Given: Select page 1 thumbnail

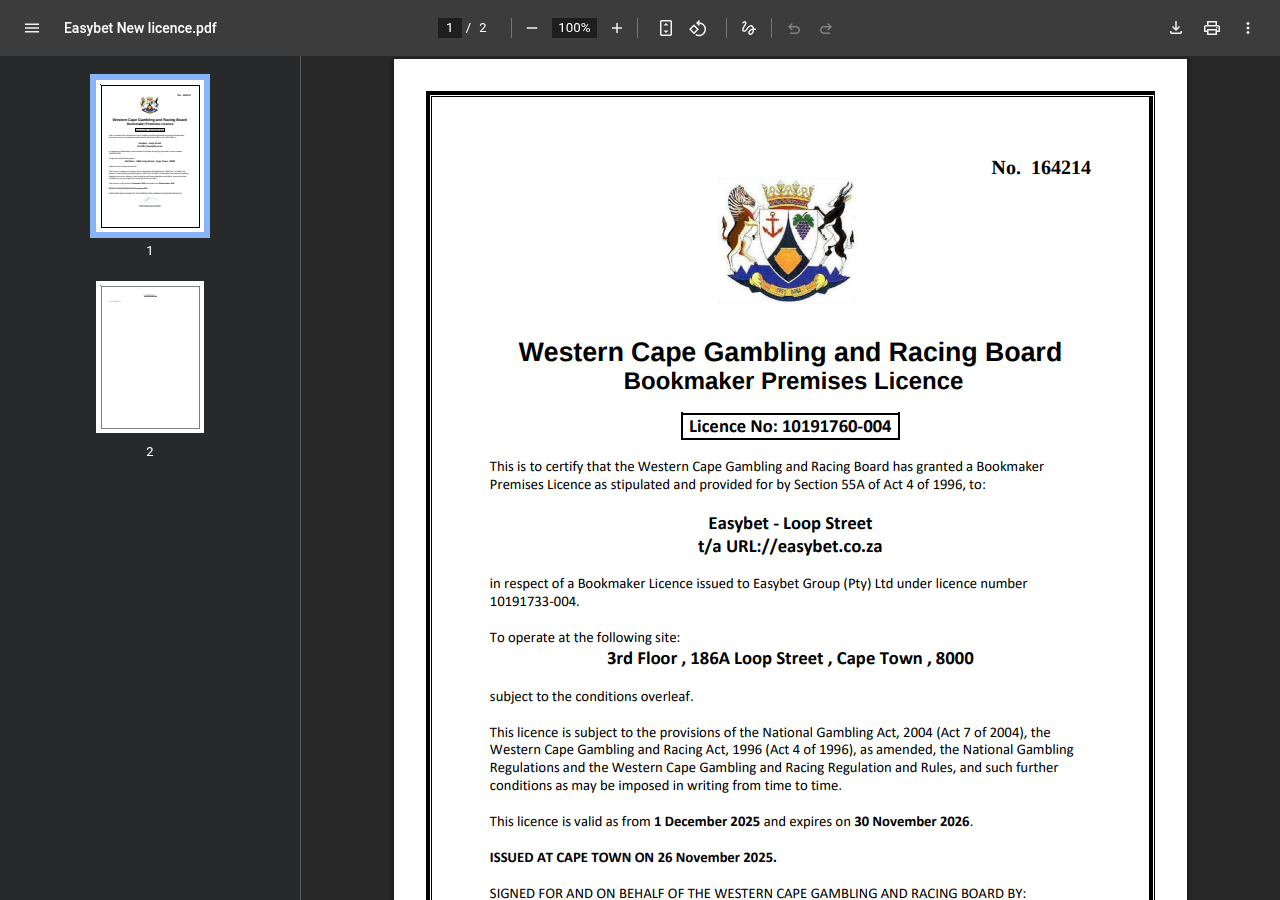Looking at the screenshot, I should coord(150,156).
